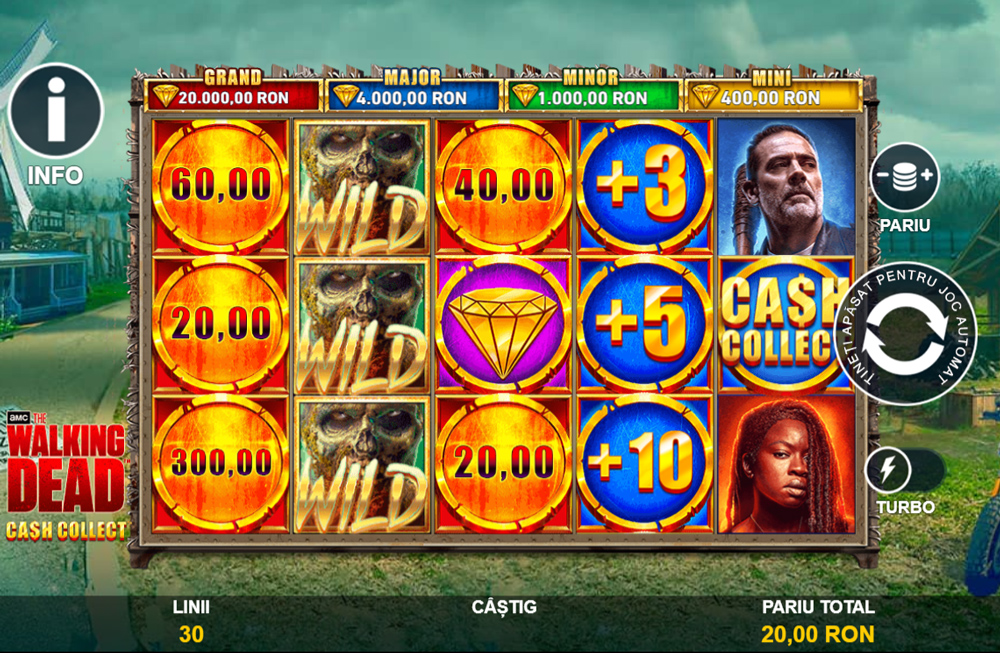Spin the reels with circular arrows
This screenshot has height=653, width=1000.
click(905, 334)
